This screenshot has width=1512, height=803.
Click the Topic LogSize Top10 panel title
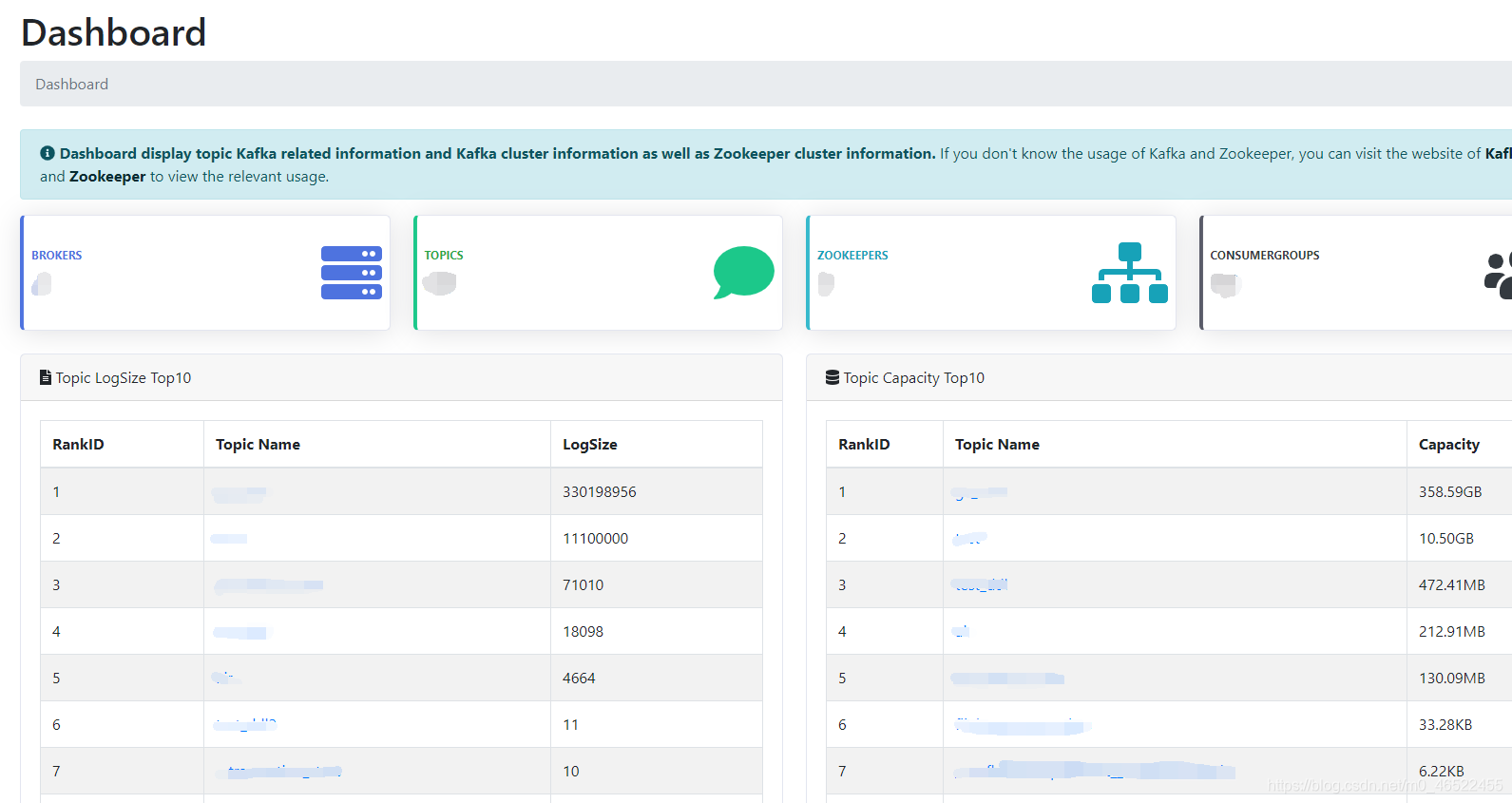(124, 378)
